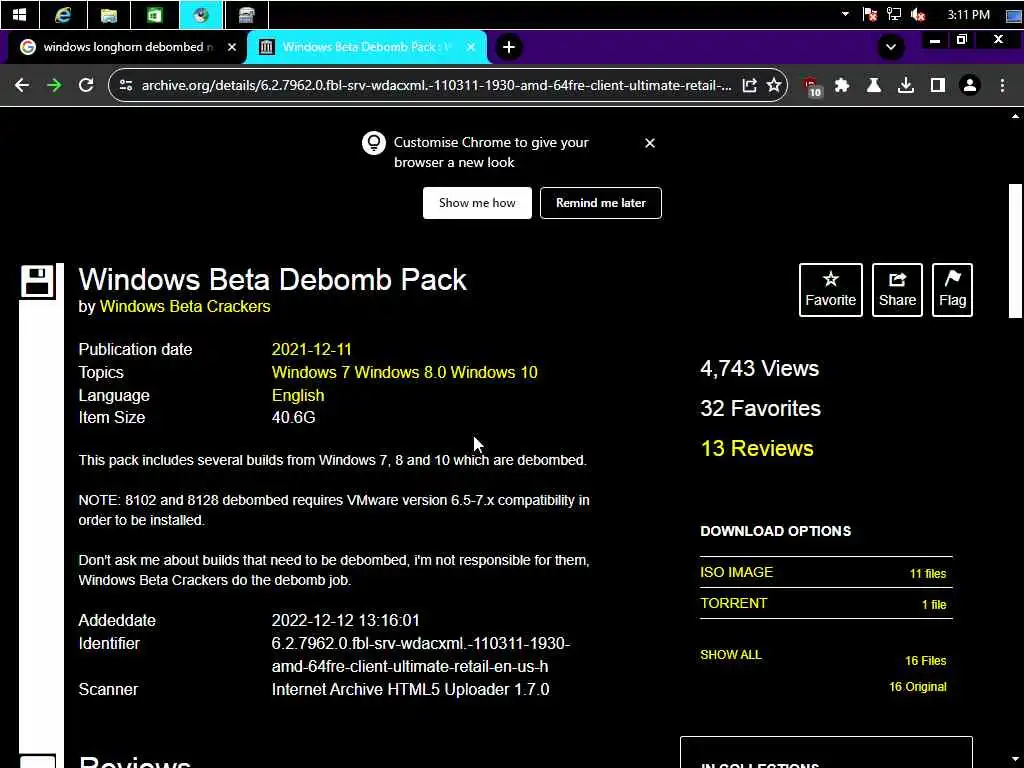Click the 2021-12-11 publication date link

pyautogui.click(x=312, y=349)
